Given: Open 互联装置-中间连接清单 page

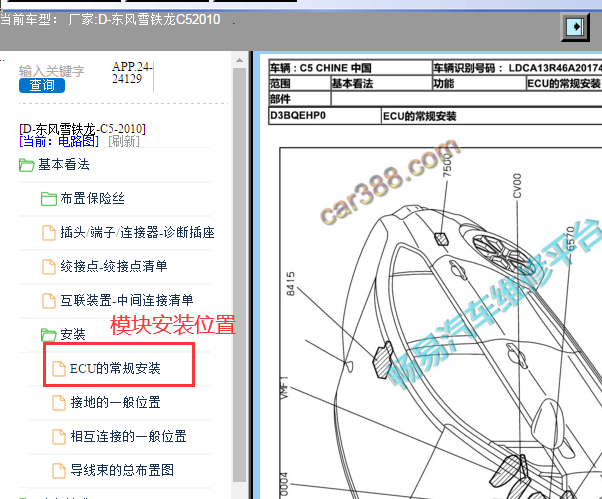Looking at the screenshot, I should point(127,300).
